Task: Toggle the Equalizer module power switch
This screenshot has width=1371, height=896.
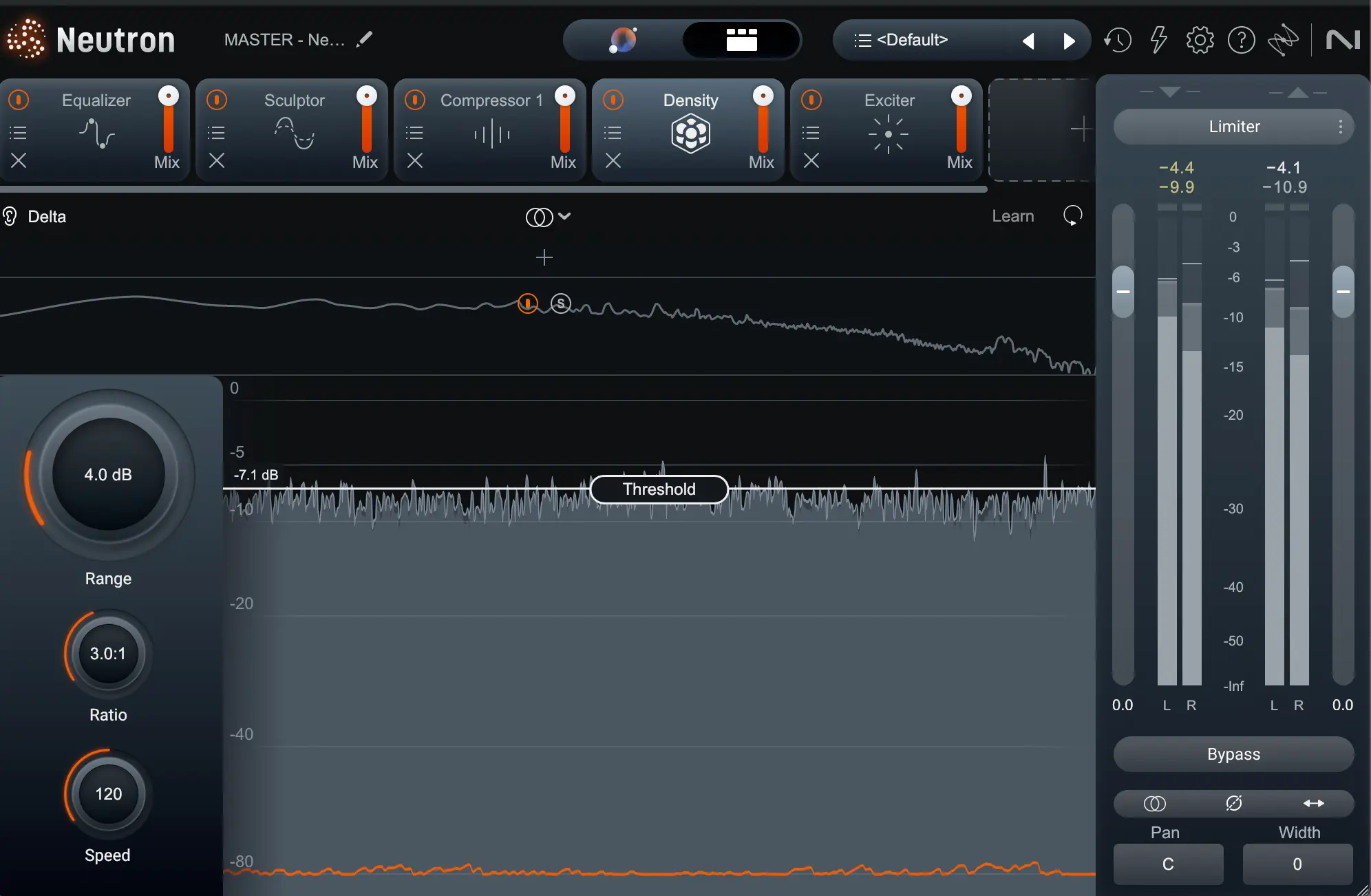Action: (x=18, y=100)
